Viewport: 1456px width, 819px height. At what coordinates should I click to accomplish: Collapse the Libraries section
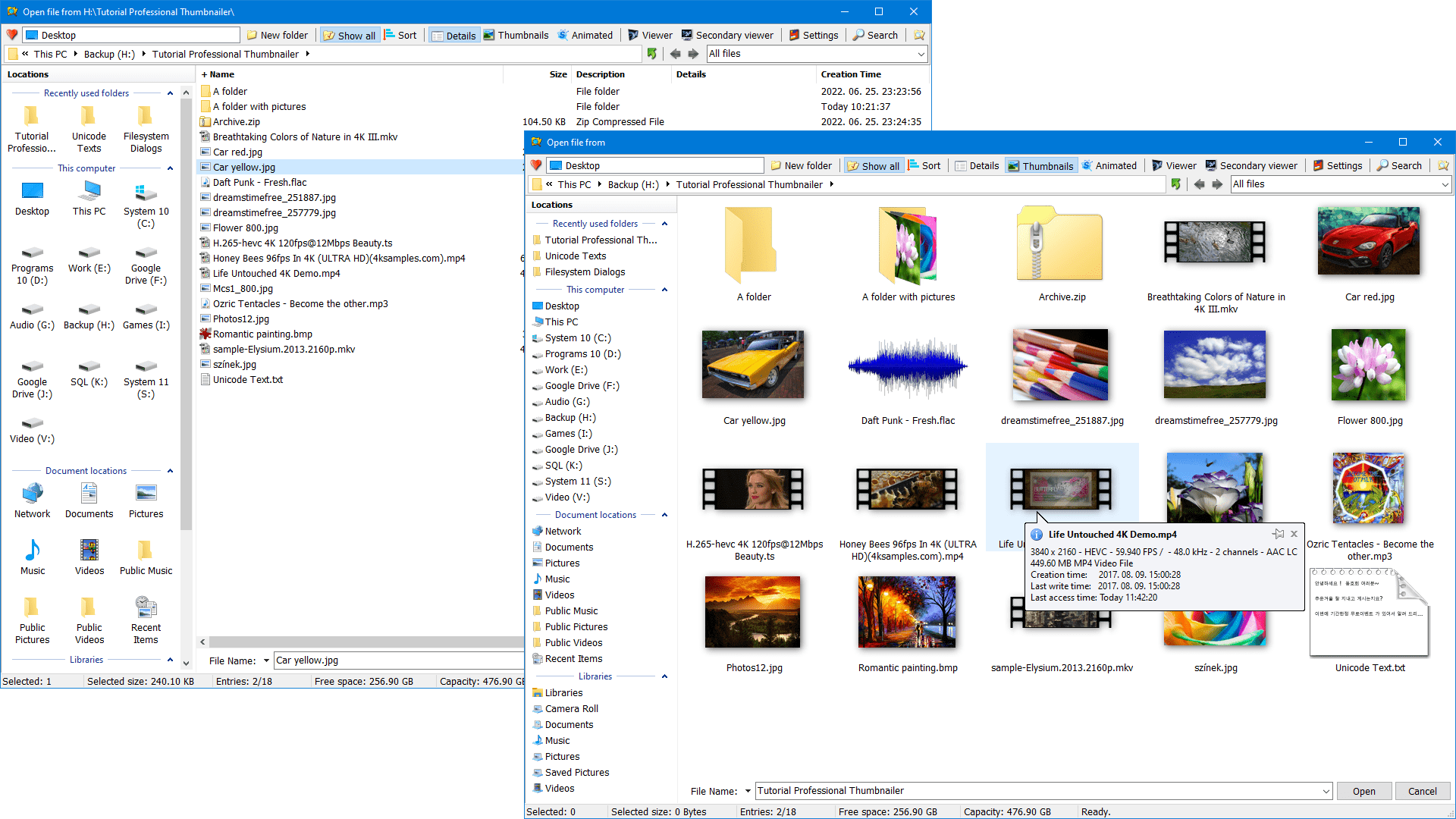[664, 676]
